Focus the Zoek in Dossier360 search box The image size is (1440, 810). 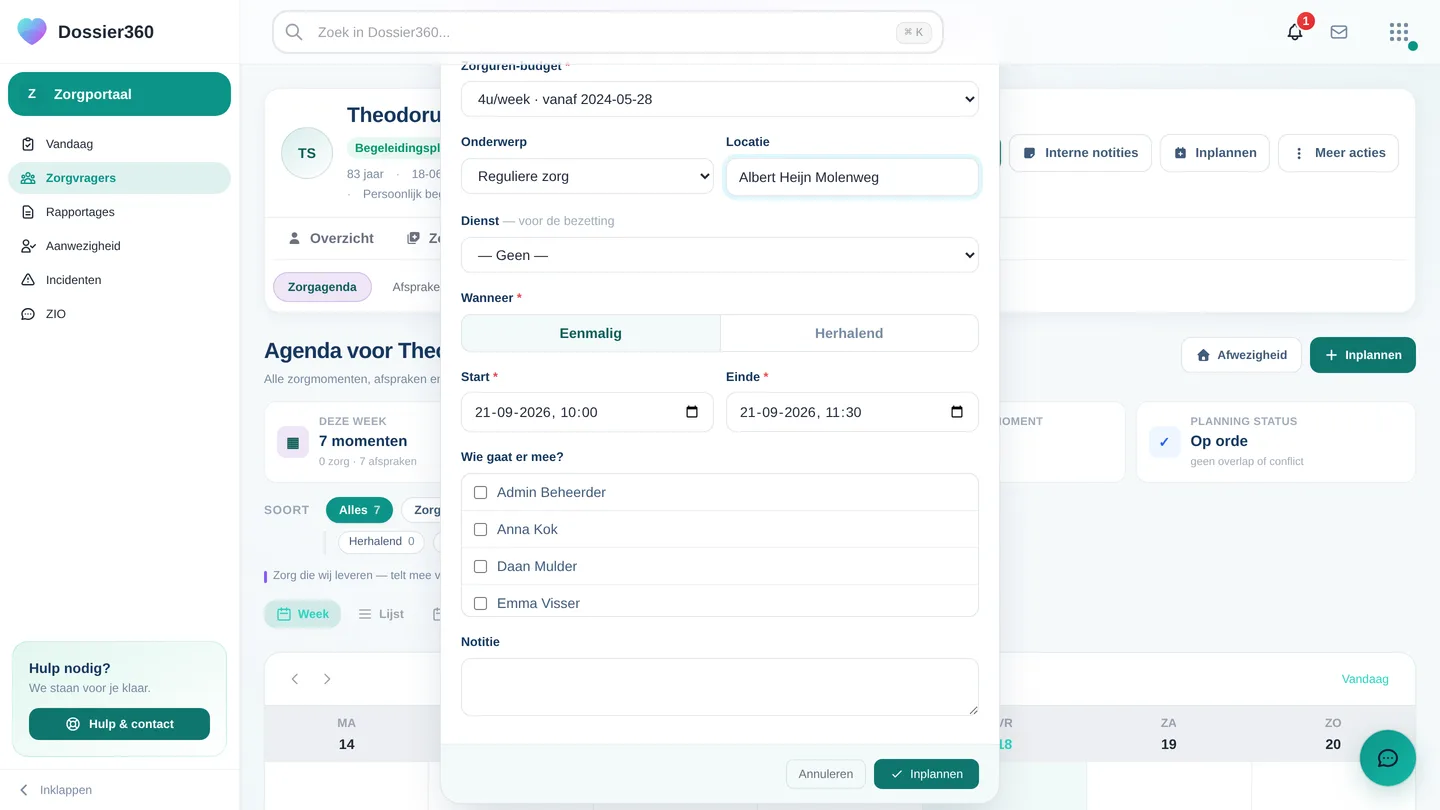608,32
